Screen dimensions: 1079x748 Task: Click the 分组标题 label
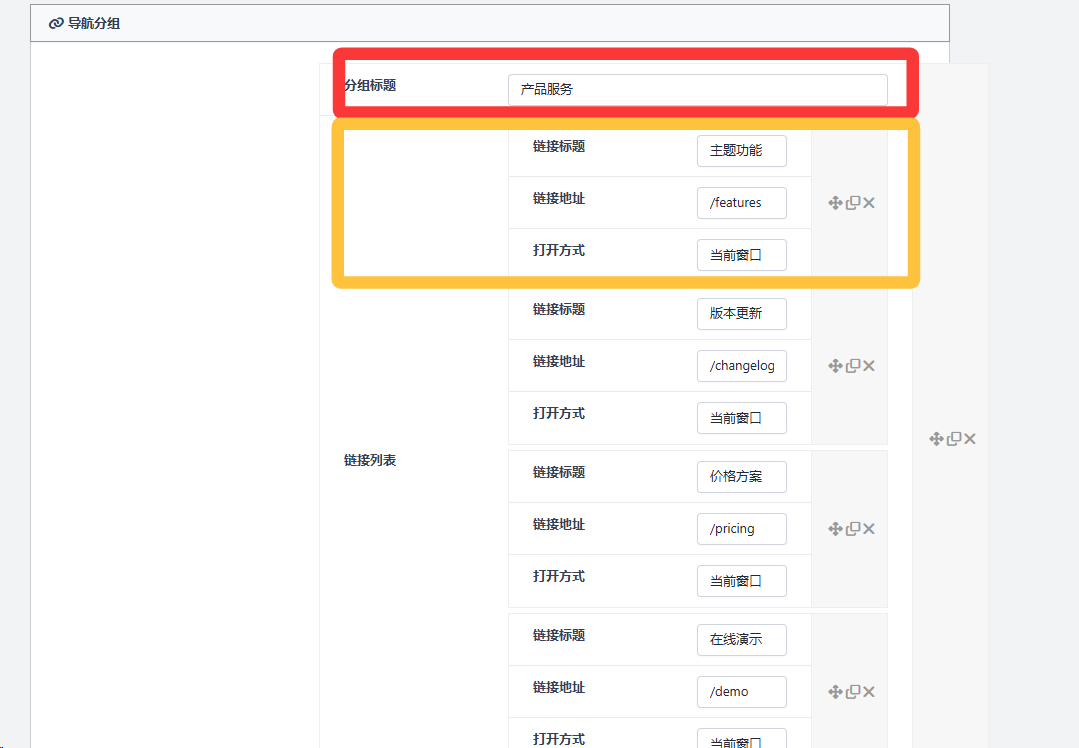[370, 85]
